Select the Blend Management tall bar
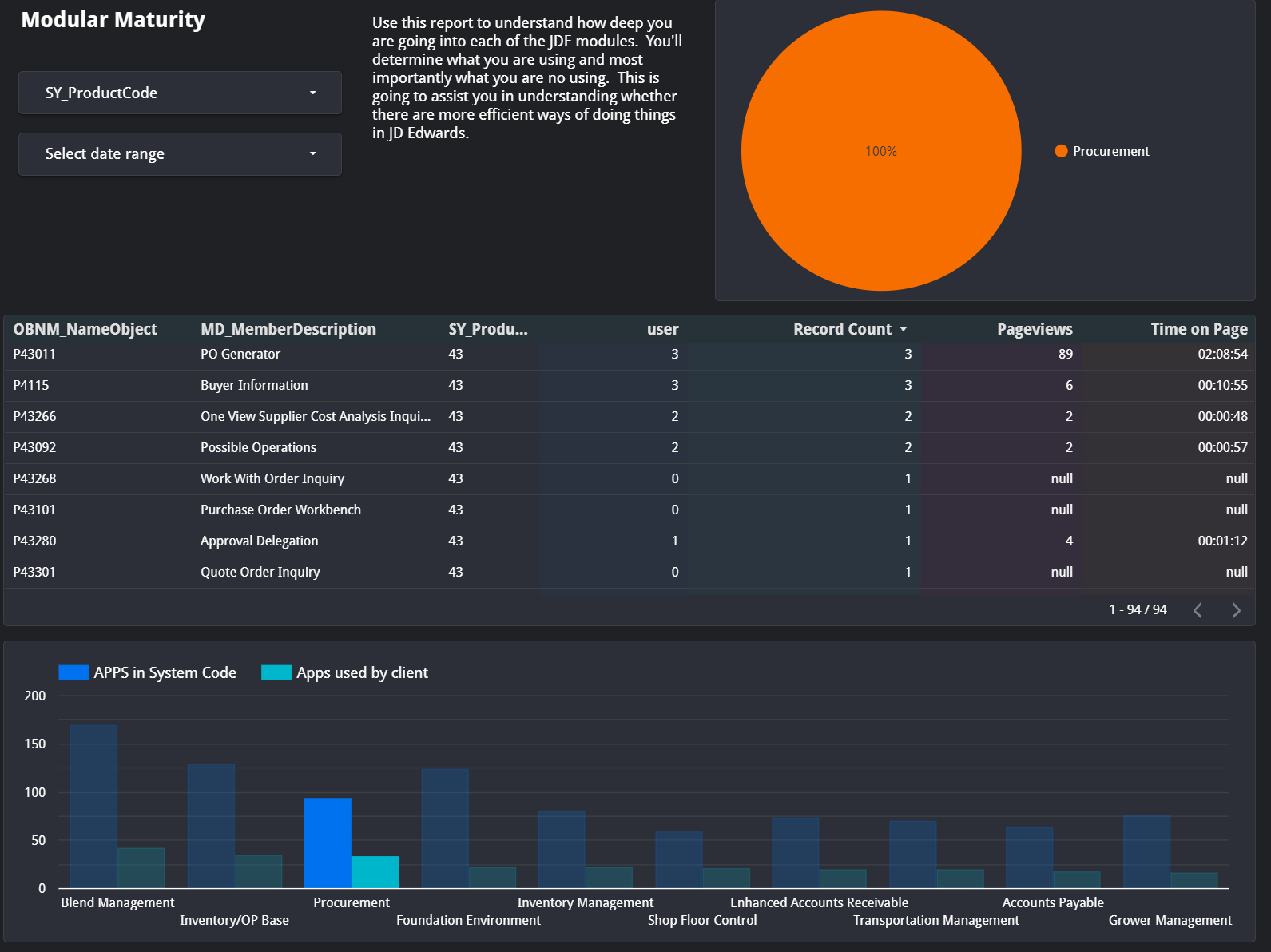 point(93,807)
